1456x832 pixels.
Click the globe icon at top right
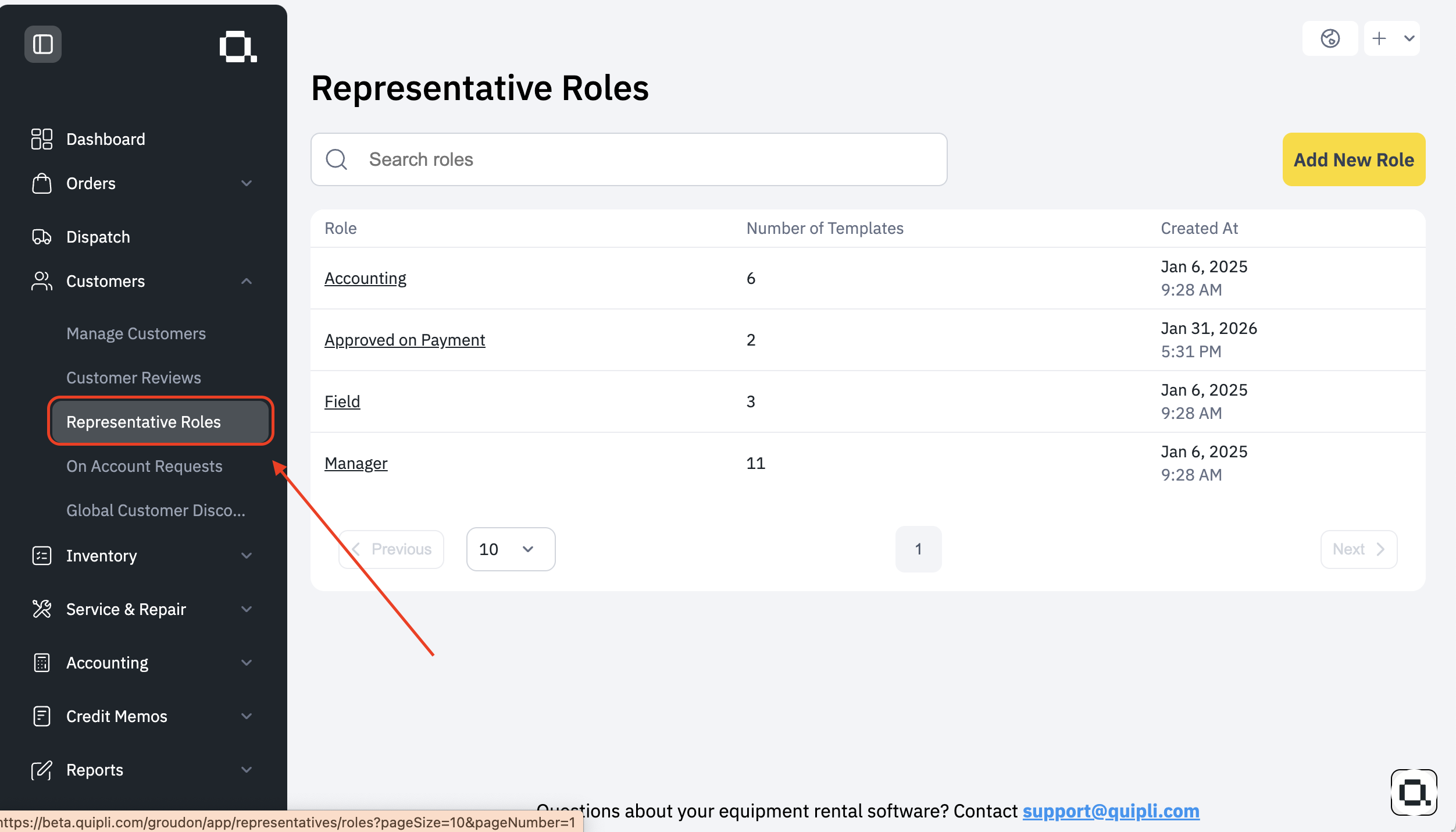pos(1330,38)
